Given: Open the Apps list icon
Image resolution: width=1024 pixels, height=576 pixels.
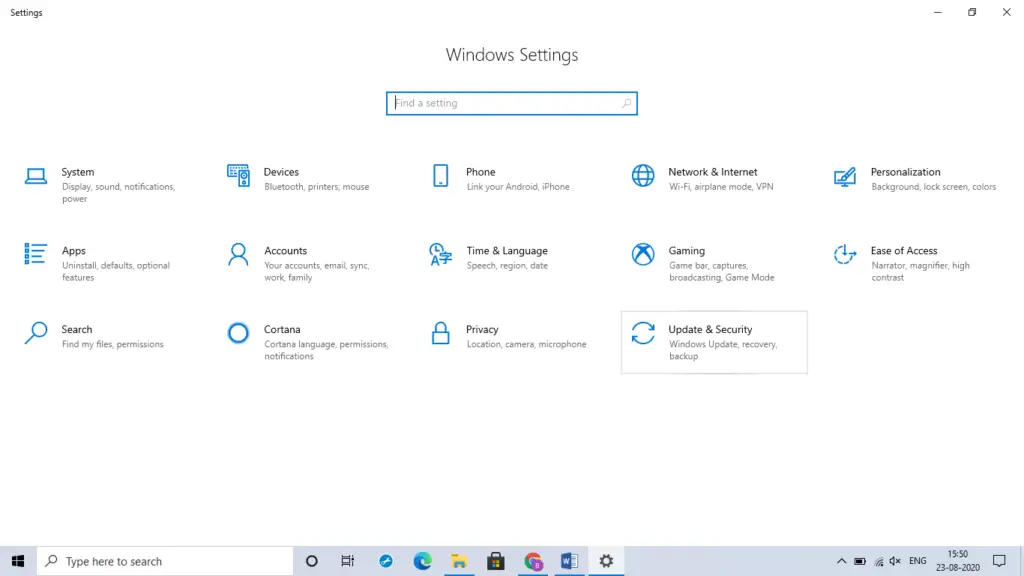Looking at the screenshot, I should 35,254.
